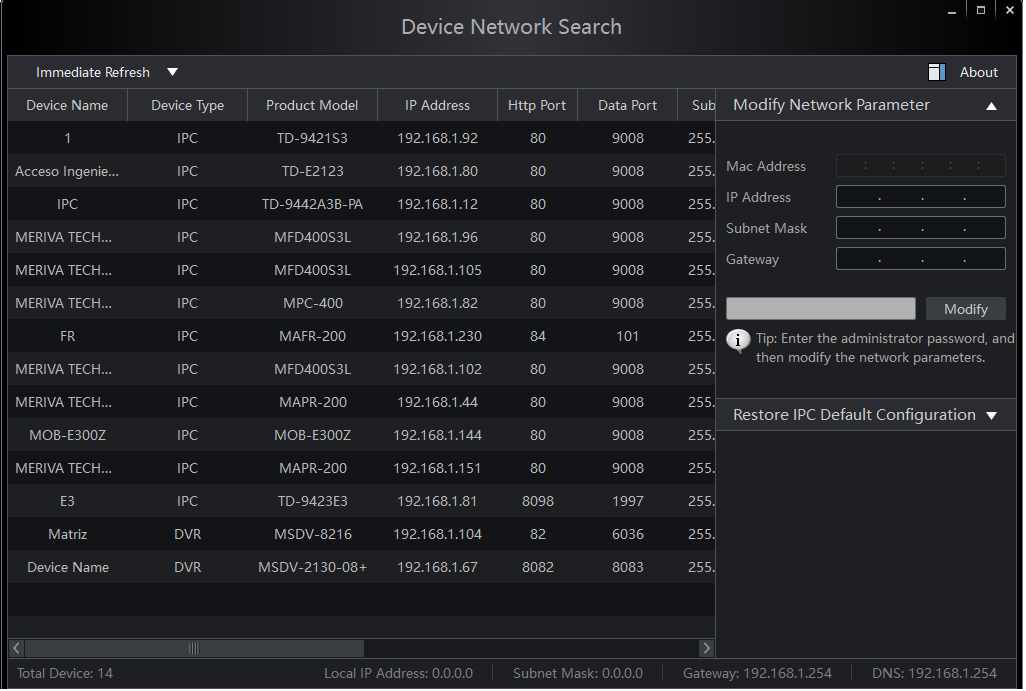Click the tip info bubble icon
This screenshot has height=691, width=1026.
click(738, 341)
